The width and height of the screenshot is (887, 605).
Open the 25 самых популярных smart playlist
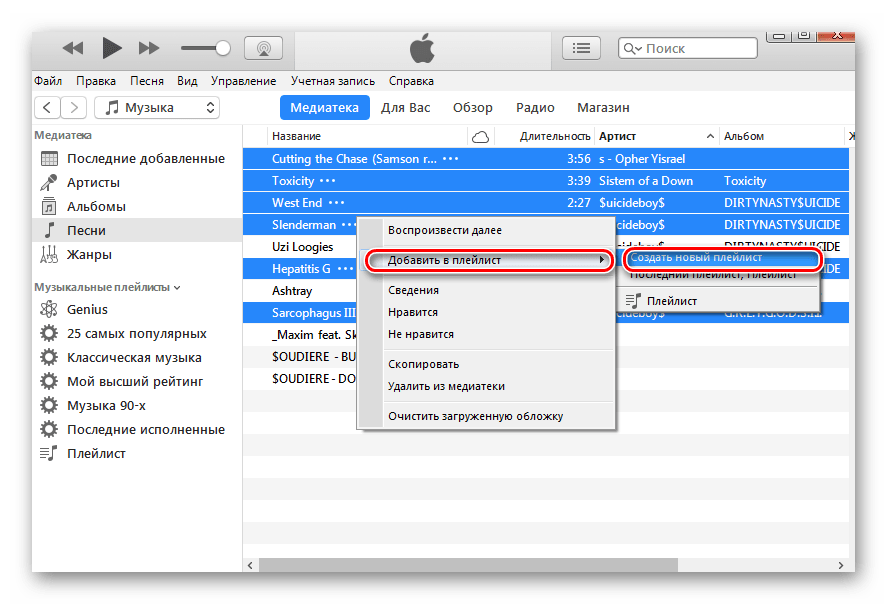137,333
